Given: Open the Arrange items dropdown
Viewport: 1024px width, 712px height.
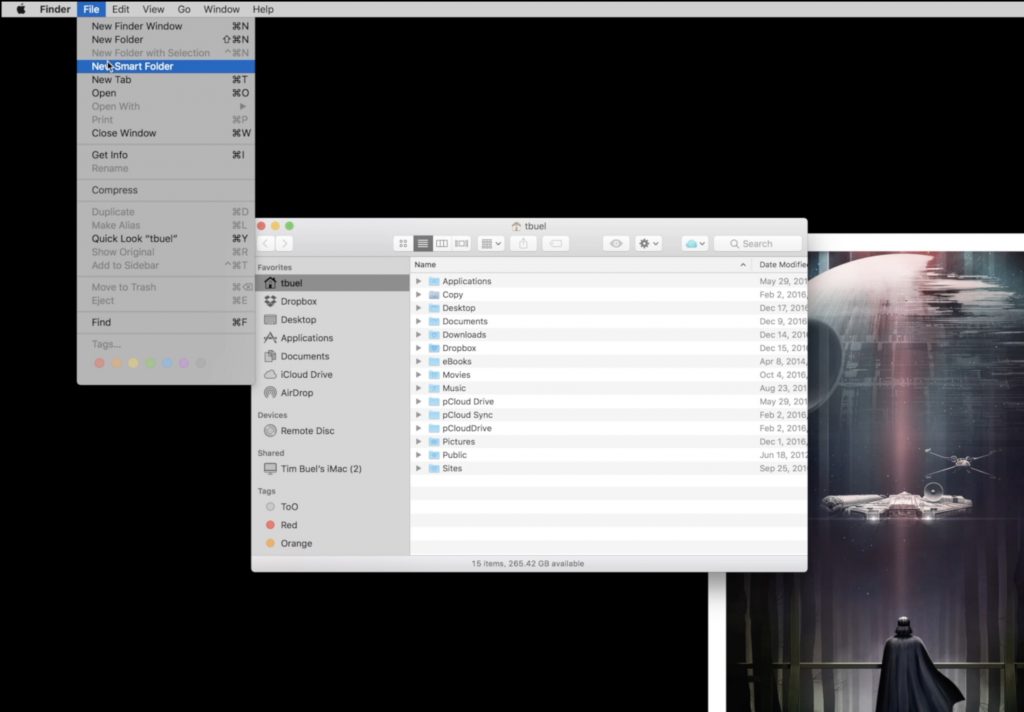Looking at the screenshot, I should click(490, 244).
